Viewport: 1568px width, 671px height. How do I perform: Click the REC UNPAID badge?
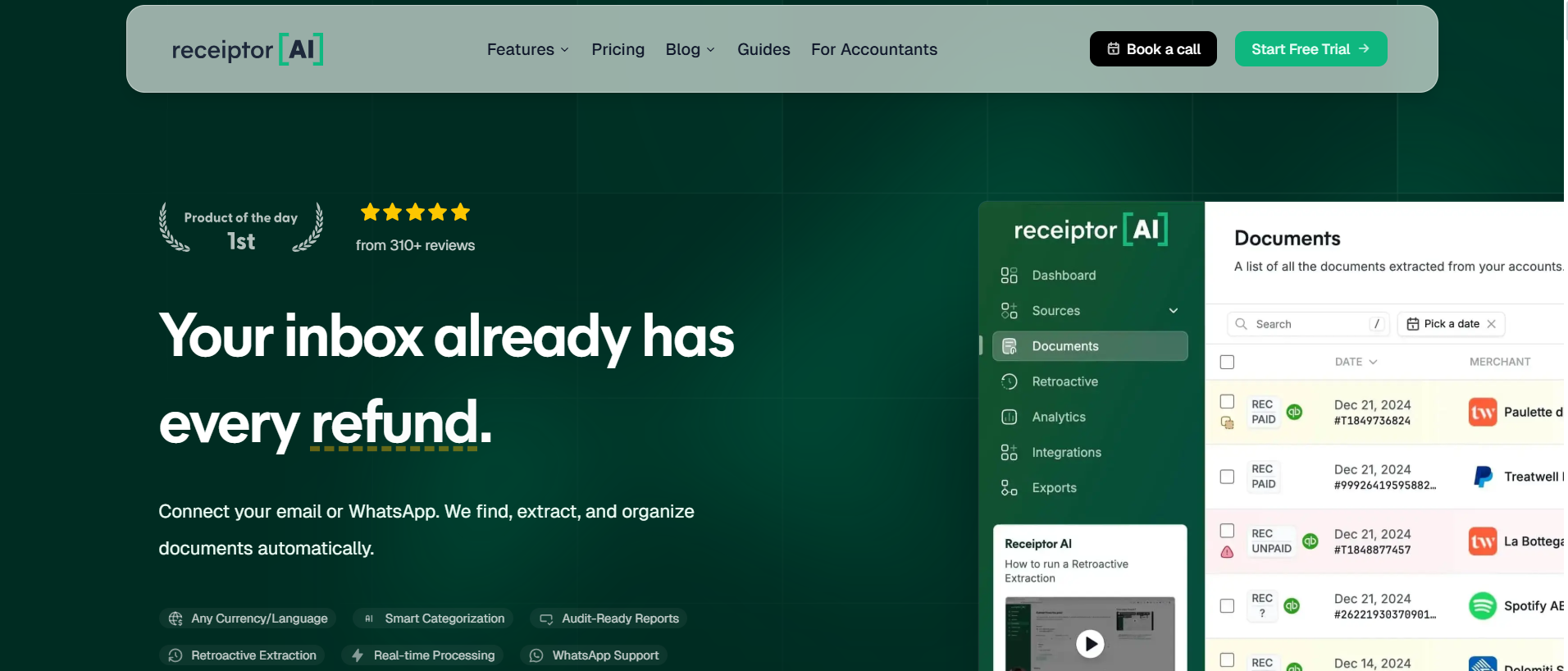(x=1271, y=541)
